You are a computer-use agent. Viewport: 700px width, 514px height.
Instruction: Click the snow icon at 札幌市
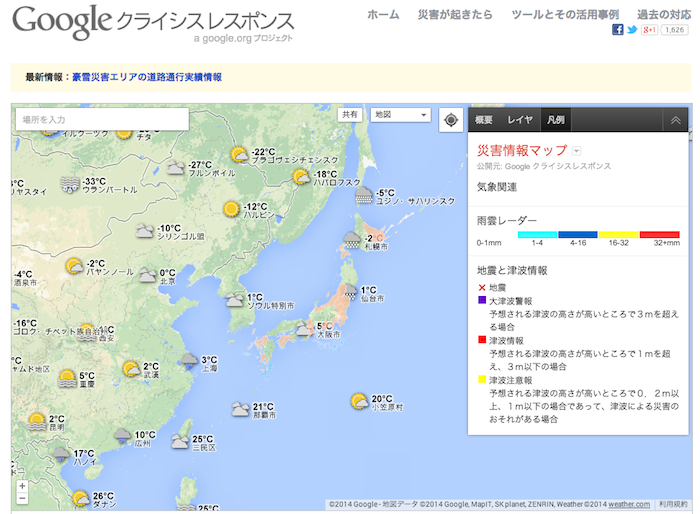point(352,240)
